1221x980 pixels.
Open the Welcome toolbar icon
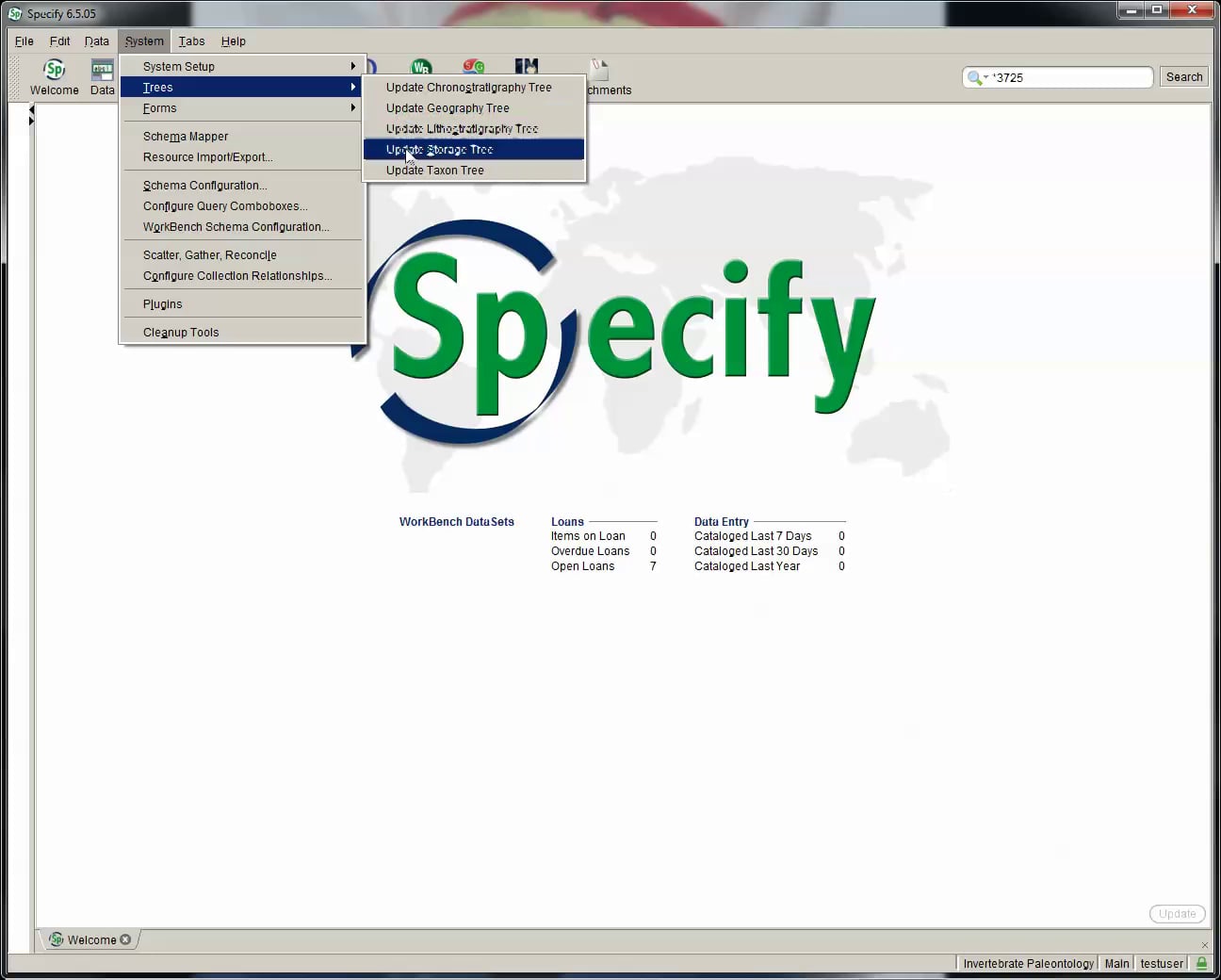(55, 77)
